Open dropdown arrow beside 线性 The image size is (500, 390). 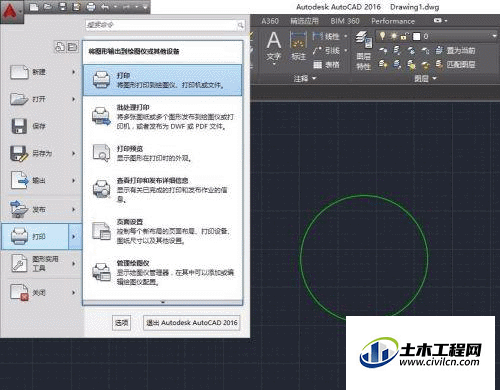pos(345,36)
